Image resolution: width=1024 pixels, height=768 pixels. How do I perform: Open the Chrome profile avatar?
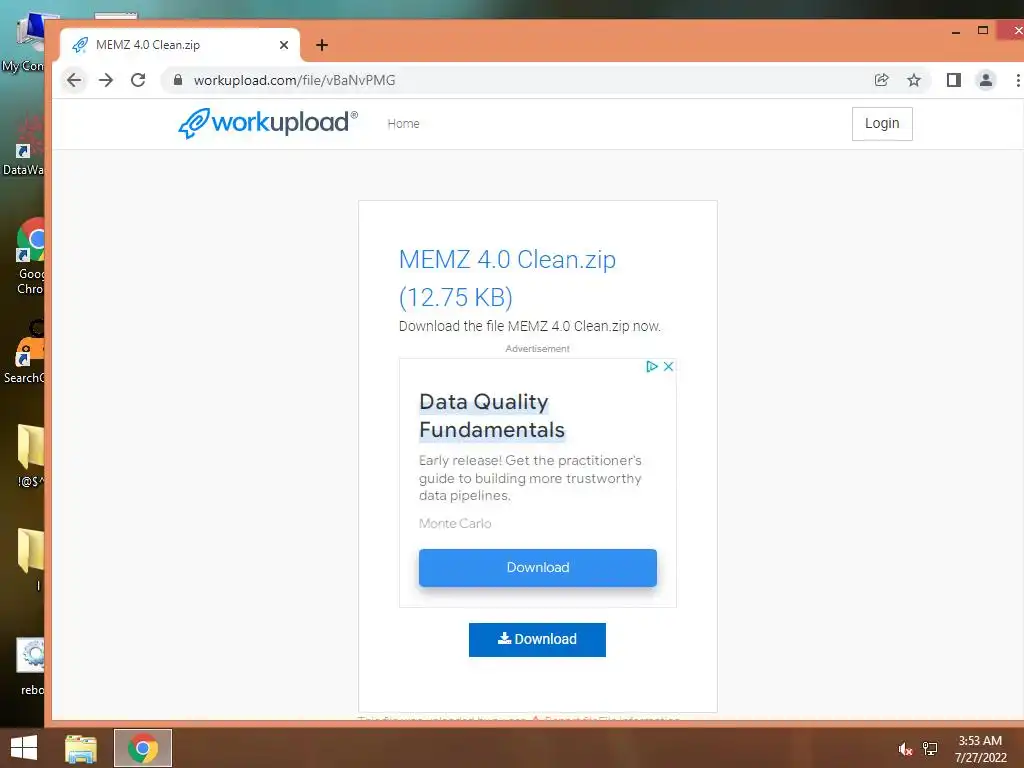985,80
